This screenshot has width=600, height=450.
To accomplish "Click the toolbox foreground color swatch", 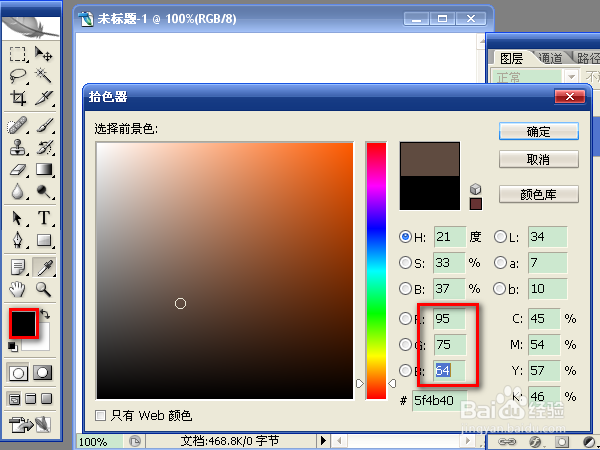I will click(x=23, y=324).
